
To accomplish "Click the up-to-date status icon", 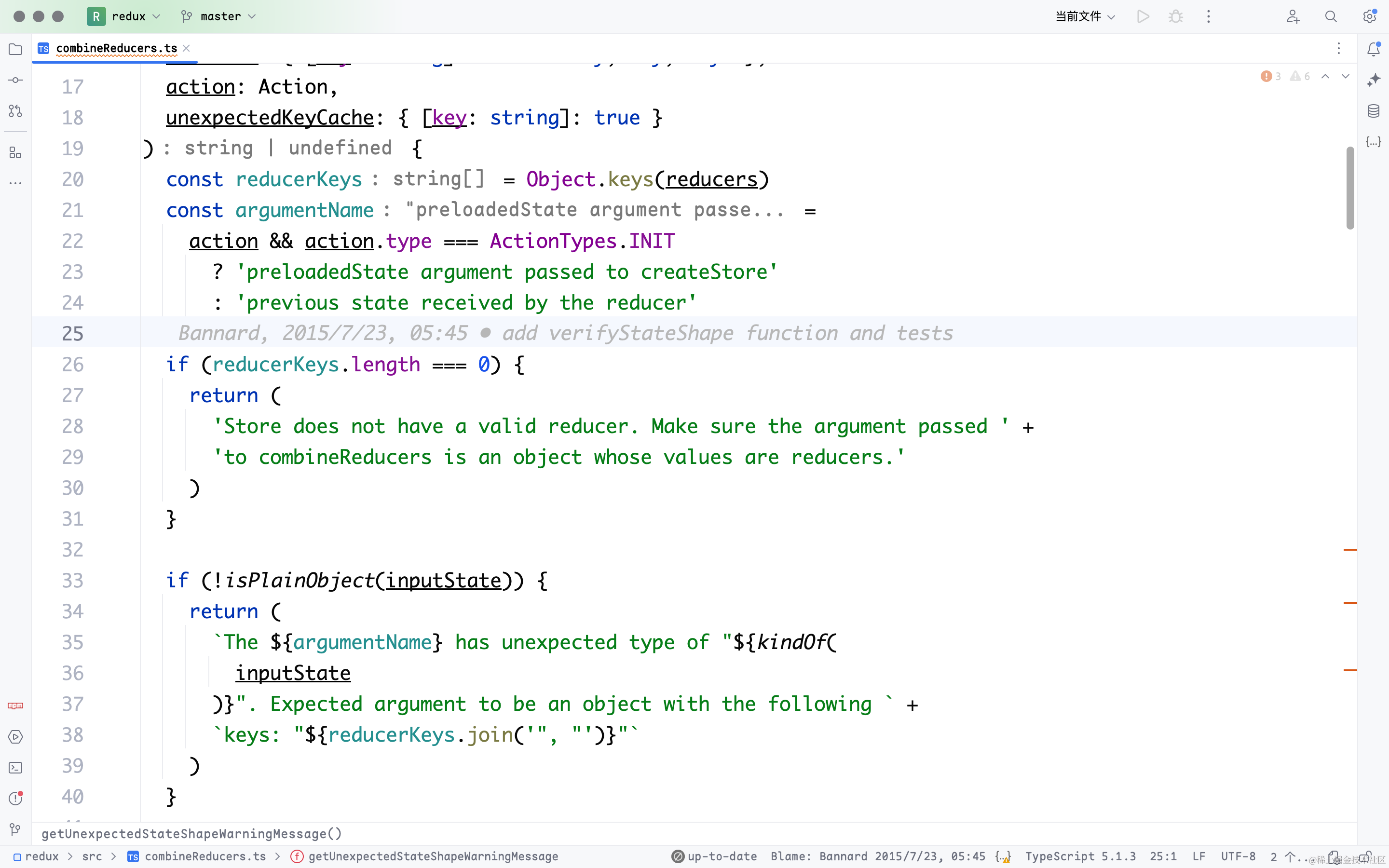I will [x=714, y=856].
